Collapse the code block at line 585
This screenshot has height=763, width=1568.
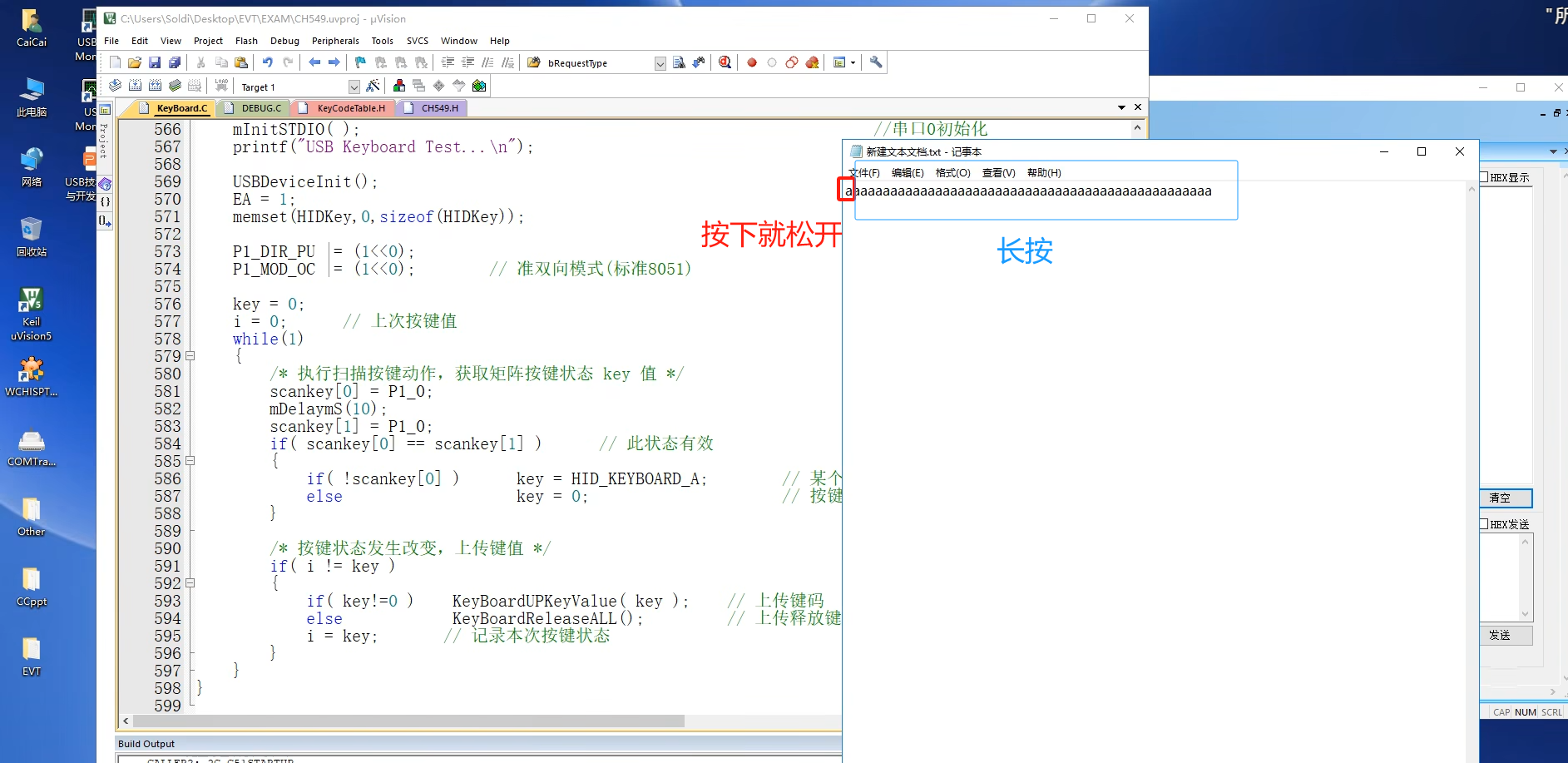pyautogui.click(x=190, y=461)
